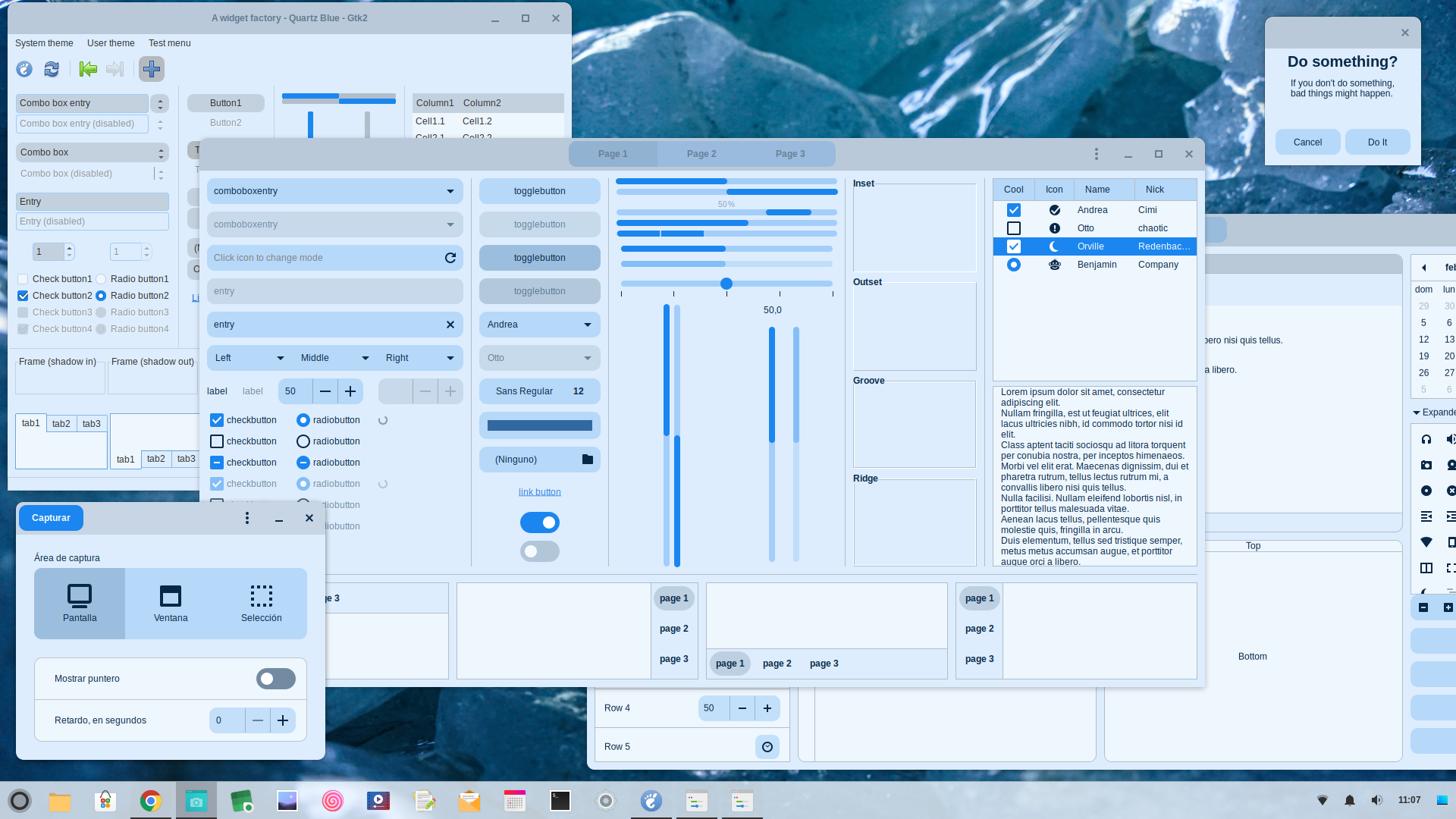Viewport: 1456px width, 819px height.
Task: Click the refresh icon in widget factory toolbar
Action: [52, 69]
